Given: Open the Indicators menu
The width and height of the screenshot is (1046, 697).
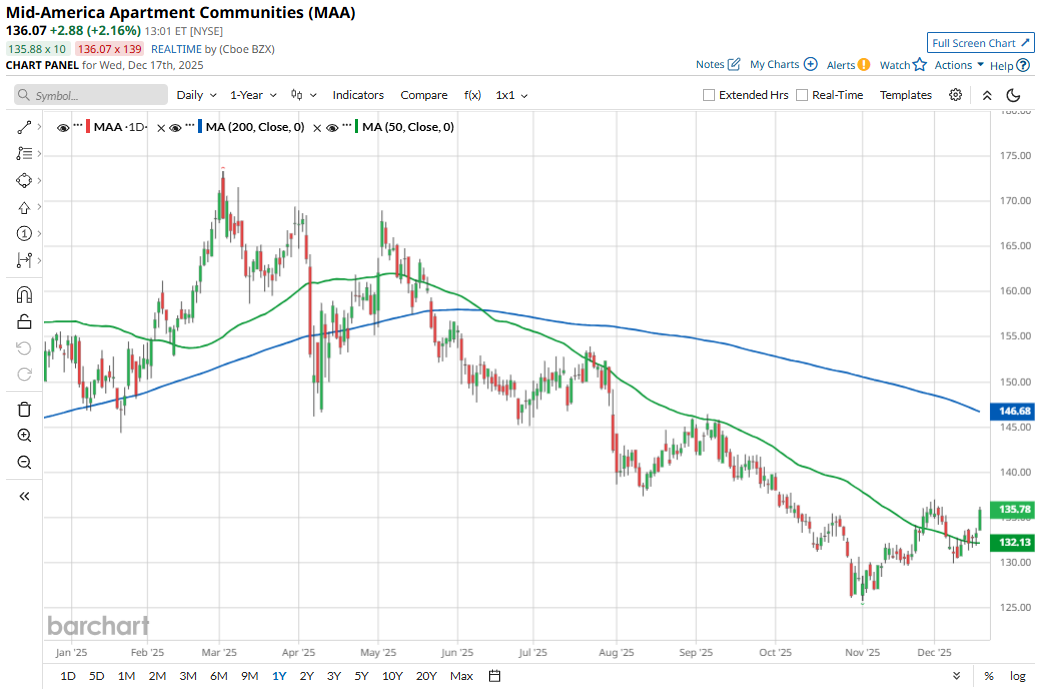Looking at the screenshot, I should click(x=358, y=95).
